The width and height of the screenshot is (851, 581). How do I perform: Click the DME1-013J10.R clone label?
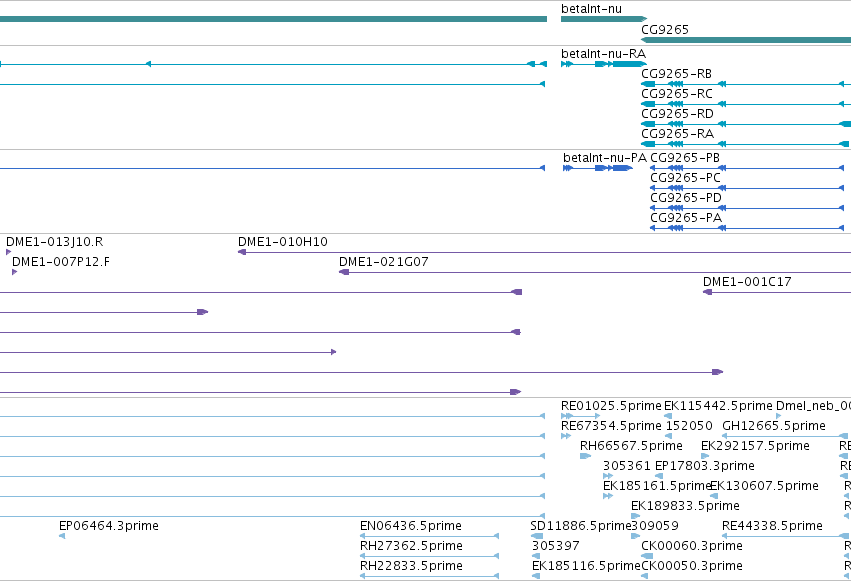click(54, 242)
